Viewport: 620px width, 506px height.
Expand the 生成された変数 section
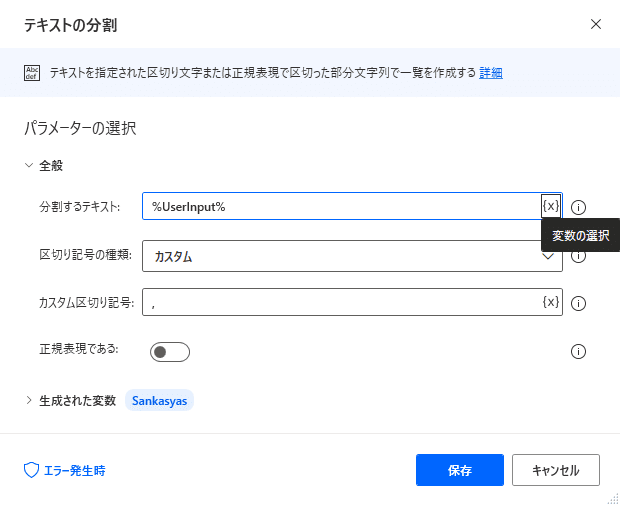coord(29,400)
